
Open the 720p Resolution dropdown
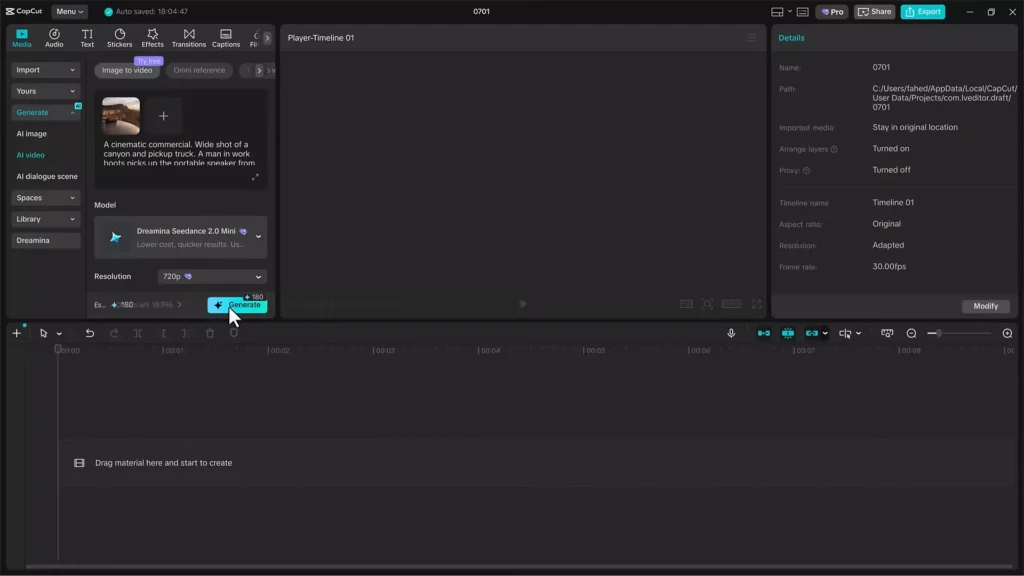[x=212, y=277]
